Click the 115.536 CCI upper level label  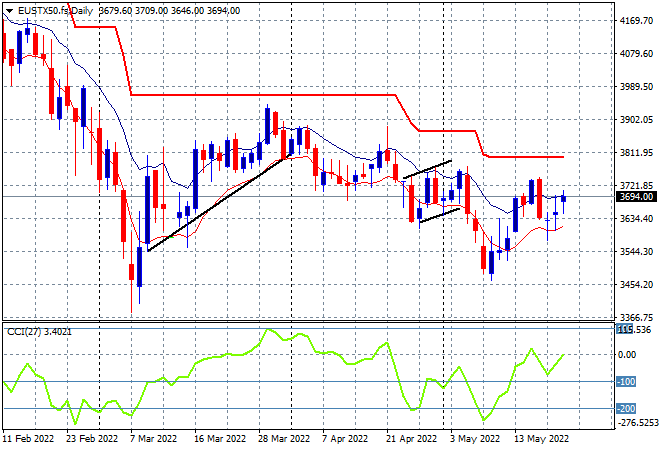[x=634, y=329]
